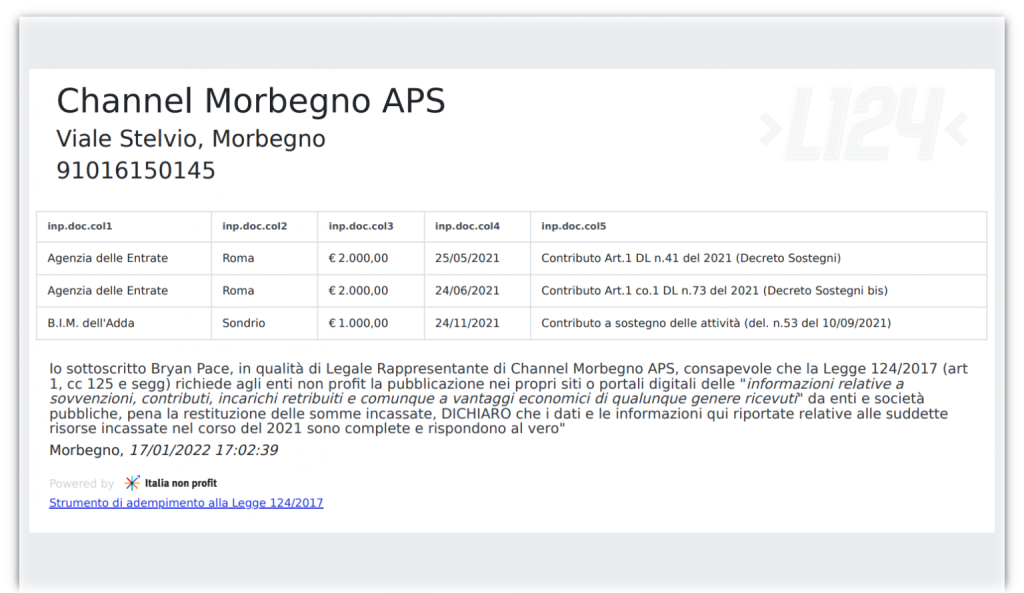The width and height of the screenshot is (1024, 593).
Task: Open the Strumento di adempimento alla Legge 124/2017 link
Action: pos(186,503)
